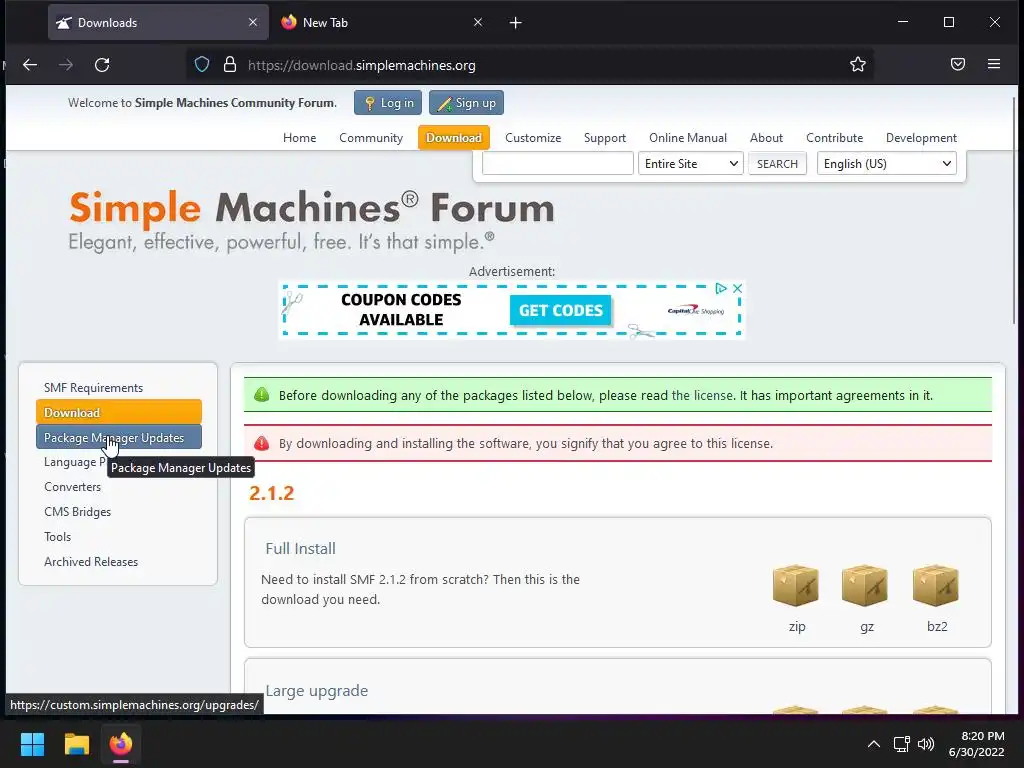Open the clock and date in taskbar
Viewport: 1024px width, 768px height.
(976, 744)
